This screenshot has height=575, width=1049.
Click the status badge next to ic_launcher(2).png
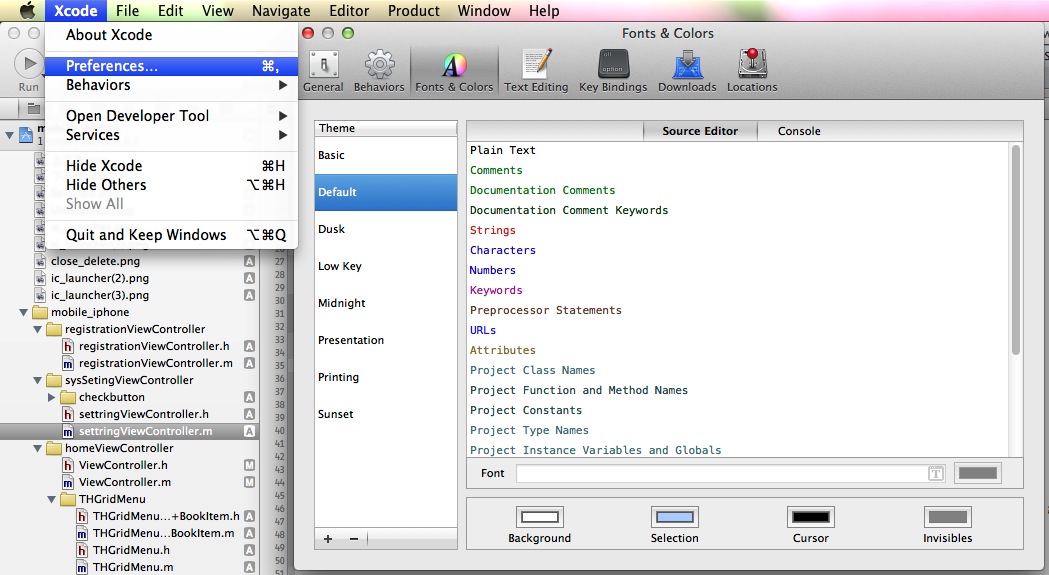(x=250, y=278)
